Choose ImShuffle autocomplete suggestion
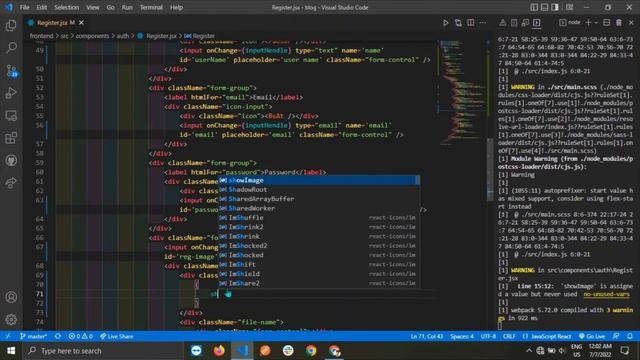This screenshot has width=640, height=360. (319, 218)
